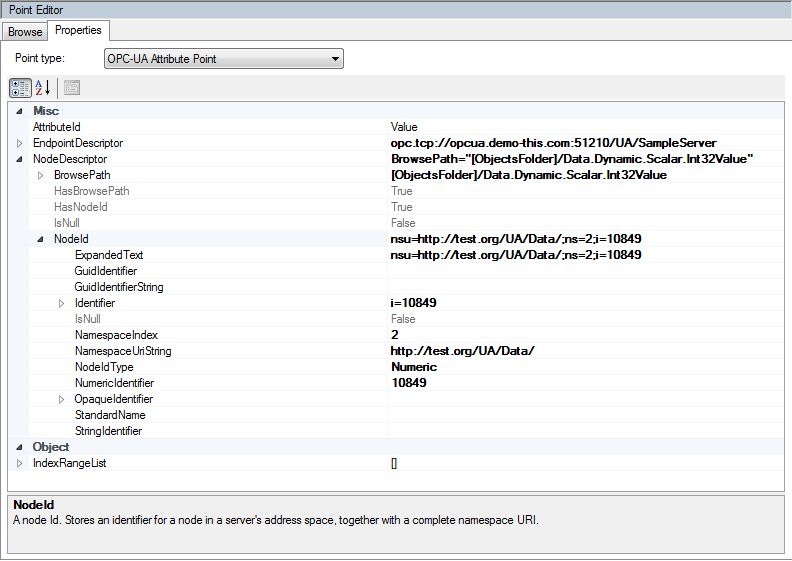The width and height of the screenshot is (792, 561).
Task: Open the Point type dropdown
Action: pos(223,59)
